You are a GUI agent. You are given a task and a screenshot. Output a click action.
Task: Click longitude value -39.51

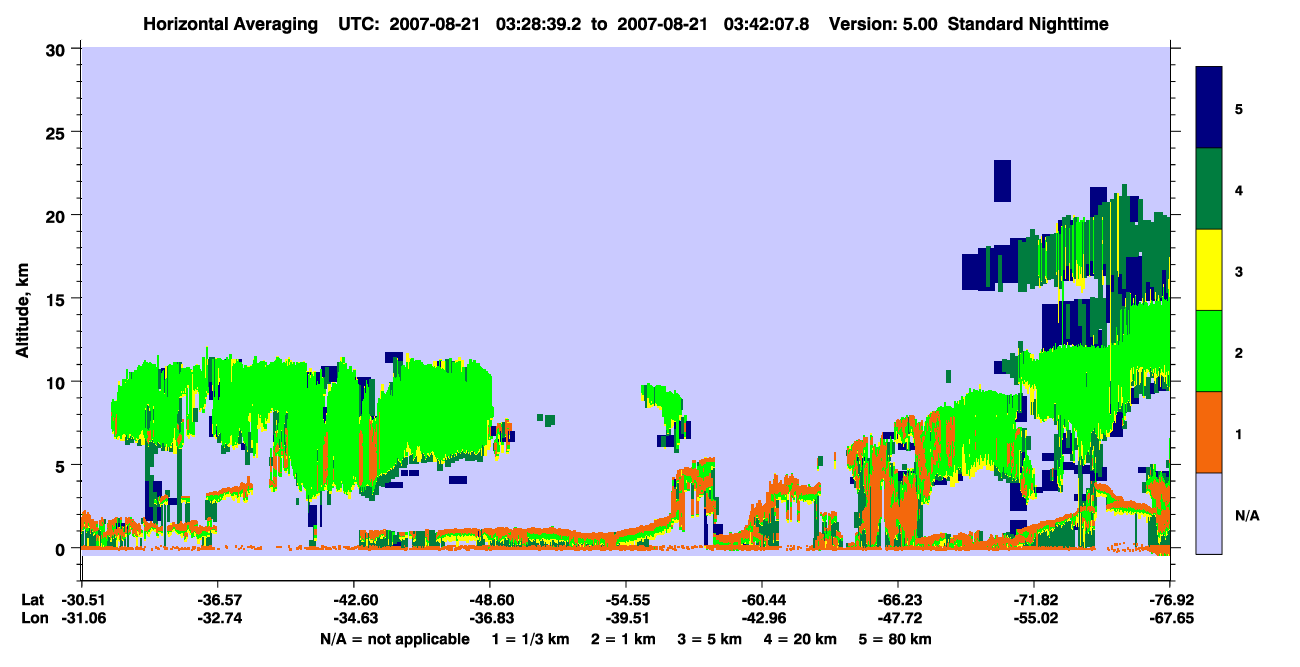pos(626,619)
